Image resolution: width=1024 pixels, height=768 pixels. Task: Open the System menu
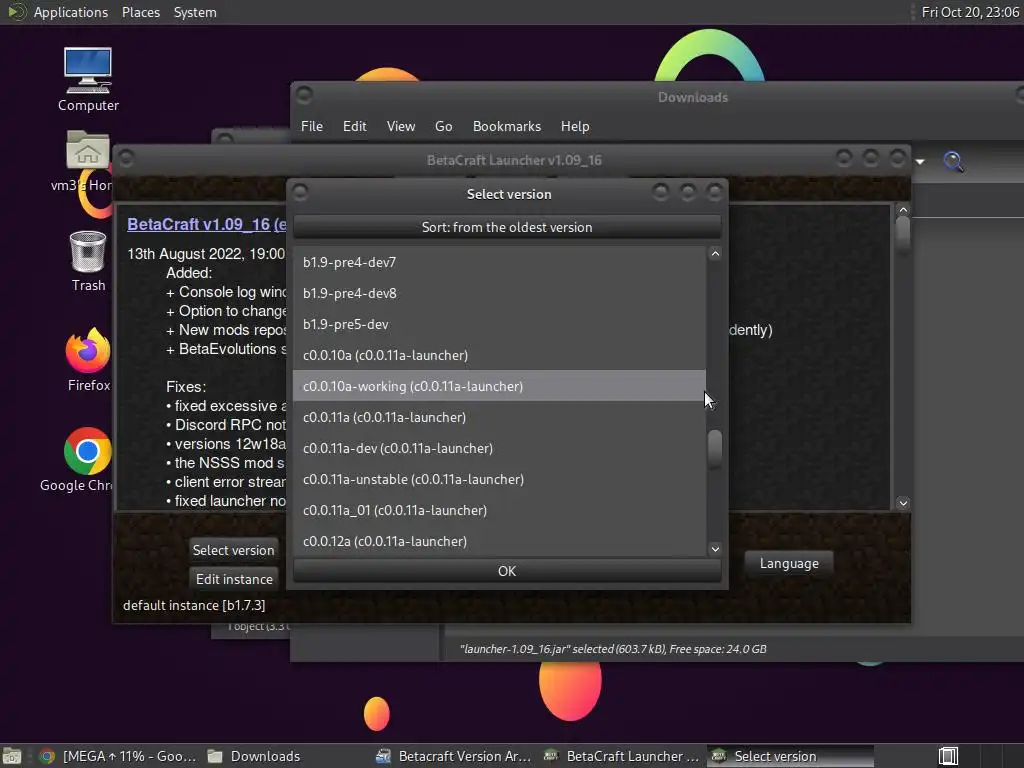pos(195,12)
